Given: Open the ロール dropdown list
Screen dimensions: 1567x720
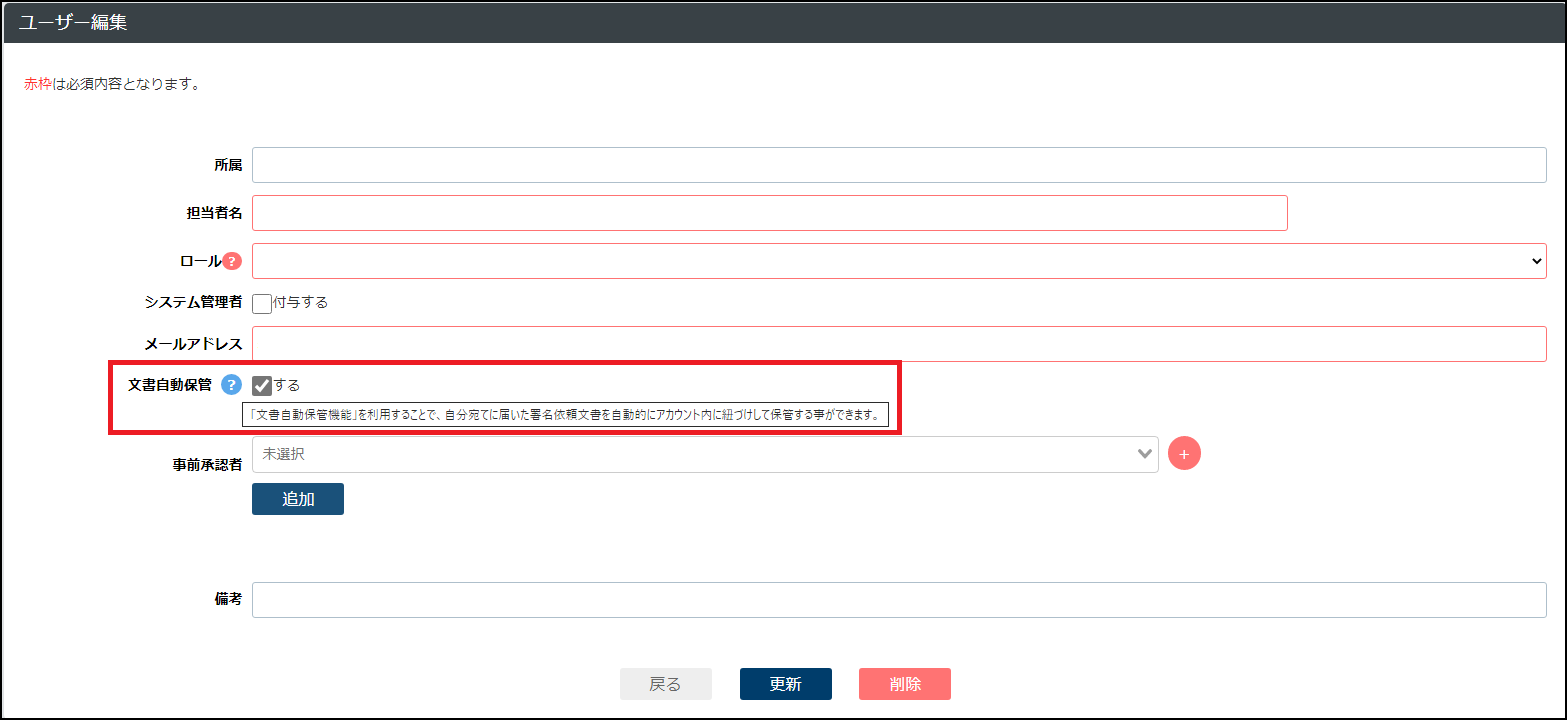Looking at the screenshot, I should pos(898,261).
